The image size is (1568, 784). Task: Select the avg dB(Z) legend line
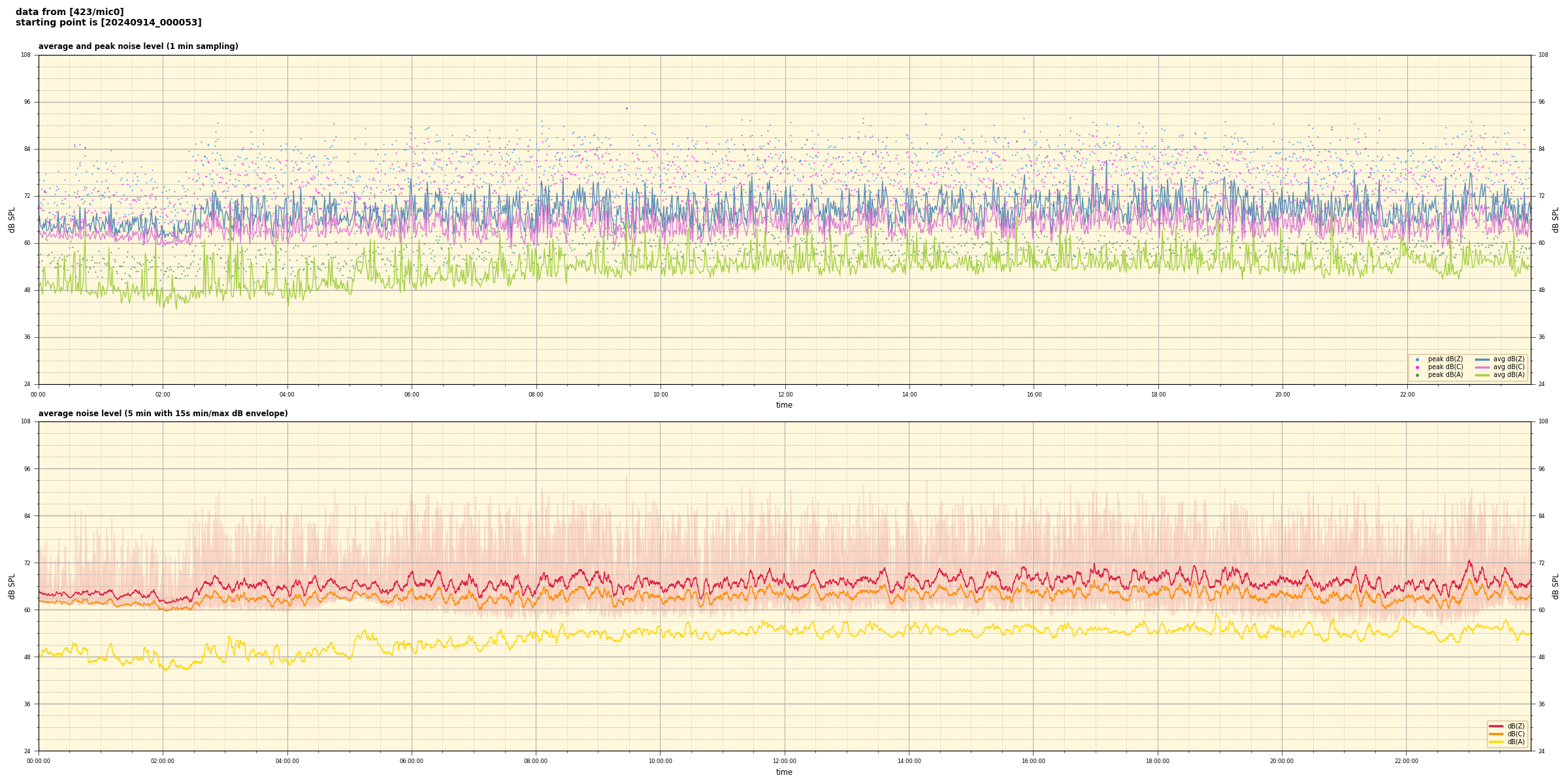pos(1482,359)
